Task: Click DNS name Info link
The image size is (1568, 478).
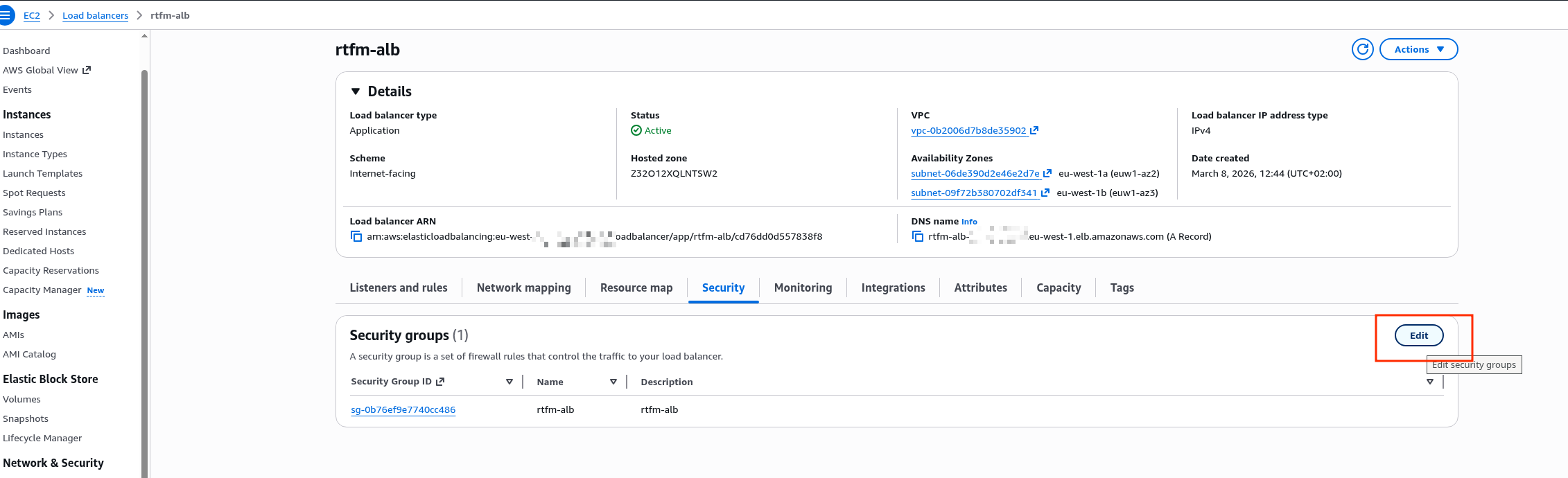Action: 969,222
